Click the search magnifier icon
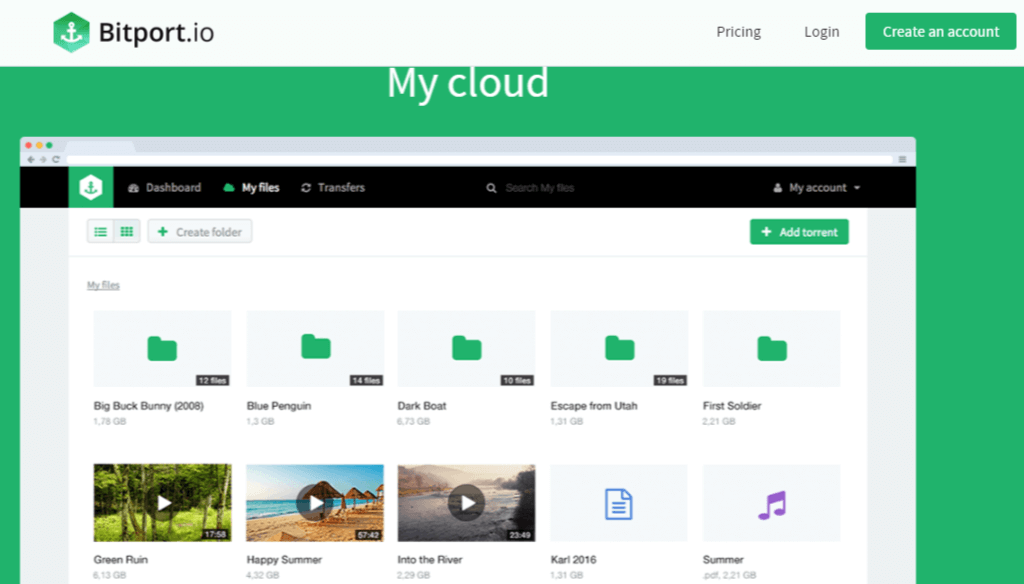 pyautogui.click(x=491, y=188)
